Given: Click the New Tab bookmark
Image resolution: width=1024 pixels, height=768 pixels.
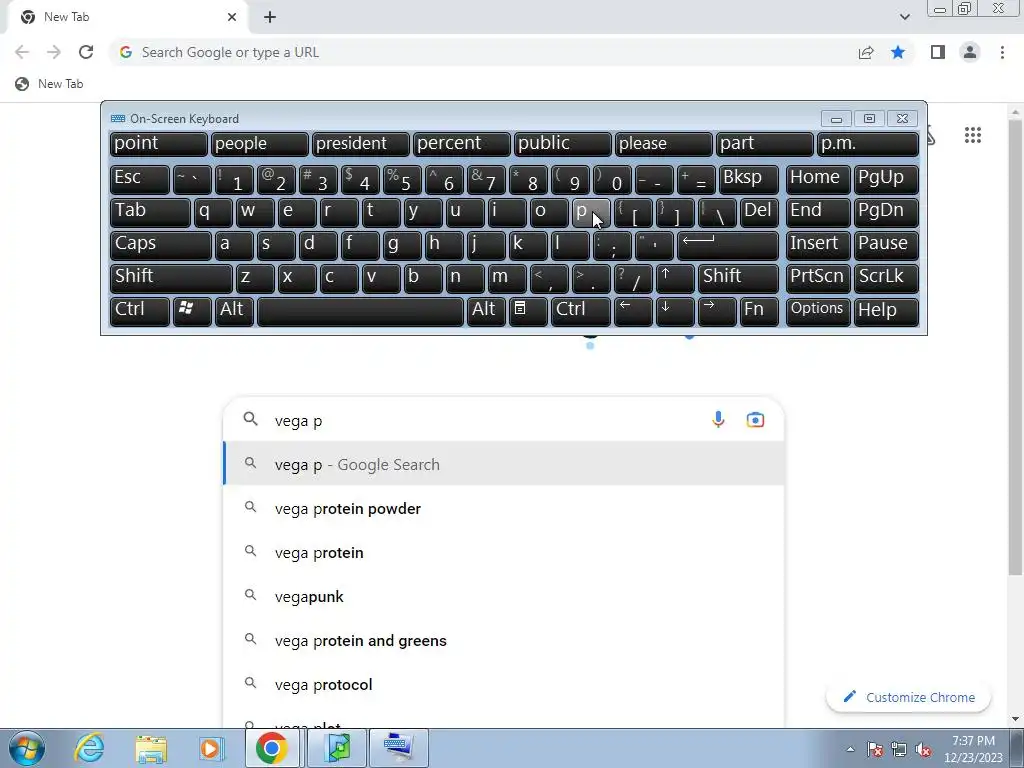Looking at the screenshot, I should click(x=50, y=84).
